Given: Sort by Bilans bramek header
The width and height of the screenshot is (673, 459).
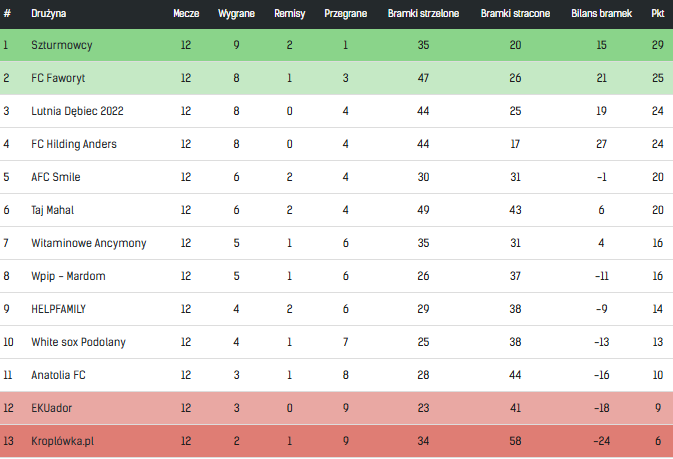Looking at the screenshot, I should coord(601,13).
